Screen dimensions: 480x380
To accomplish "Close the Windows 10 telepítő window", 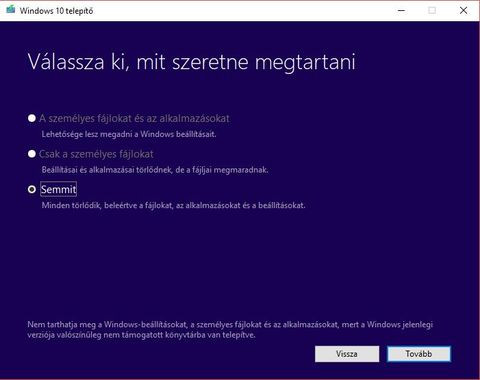I will (463, 10).
